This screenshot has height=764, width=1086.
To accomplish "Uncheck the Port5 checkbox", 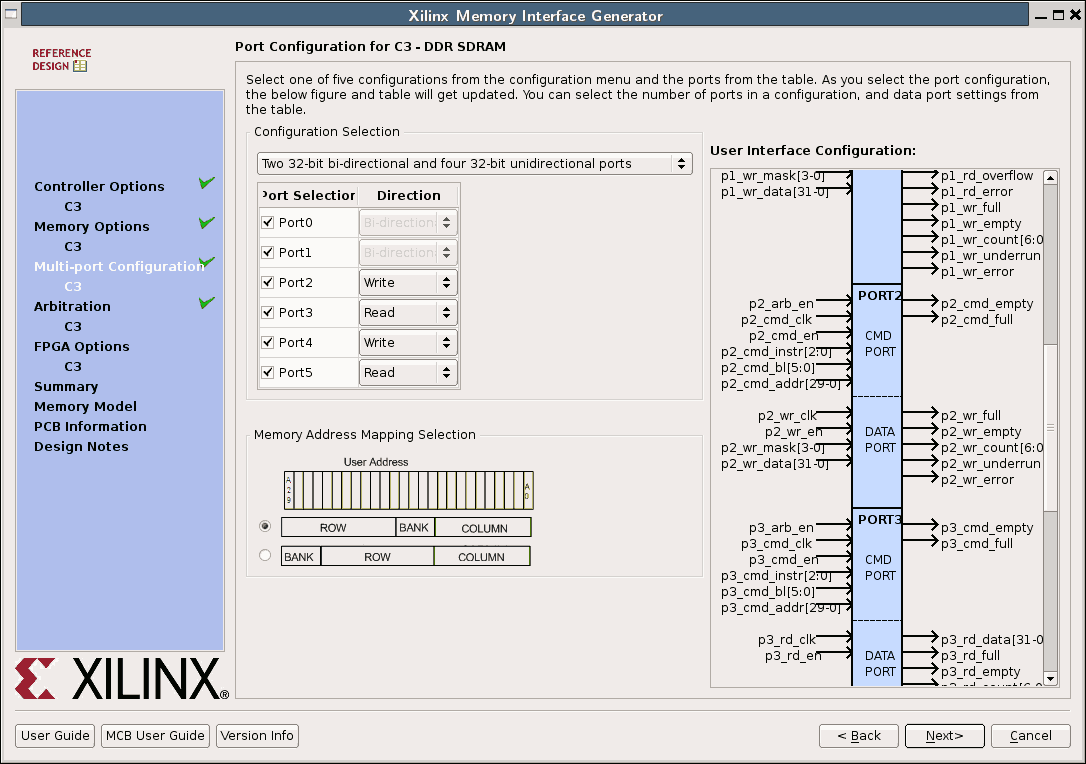I will (x=268, y=373).
